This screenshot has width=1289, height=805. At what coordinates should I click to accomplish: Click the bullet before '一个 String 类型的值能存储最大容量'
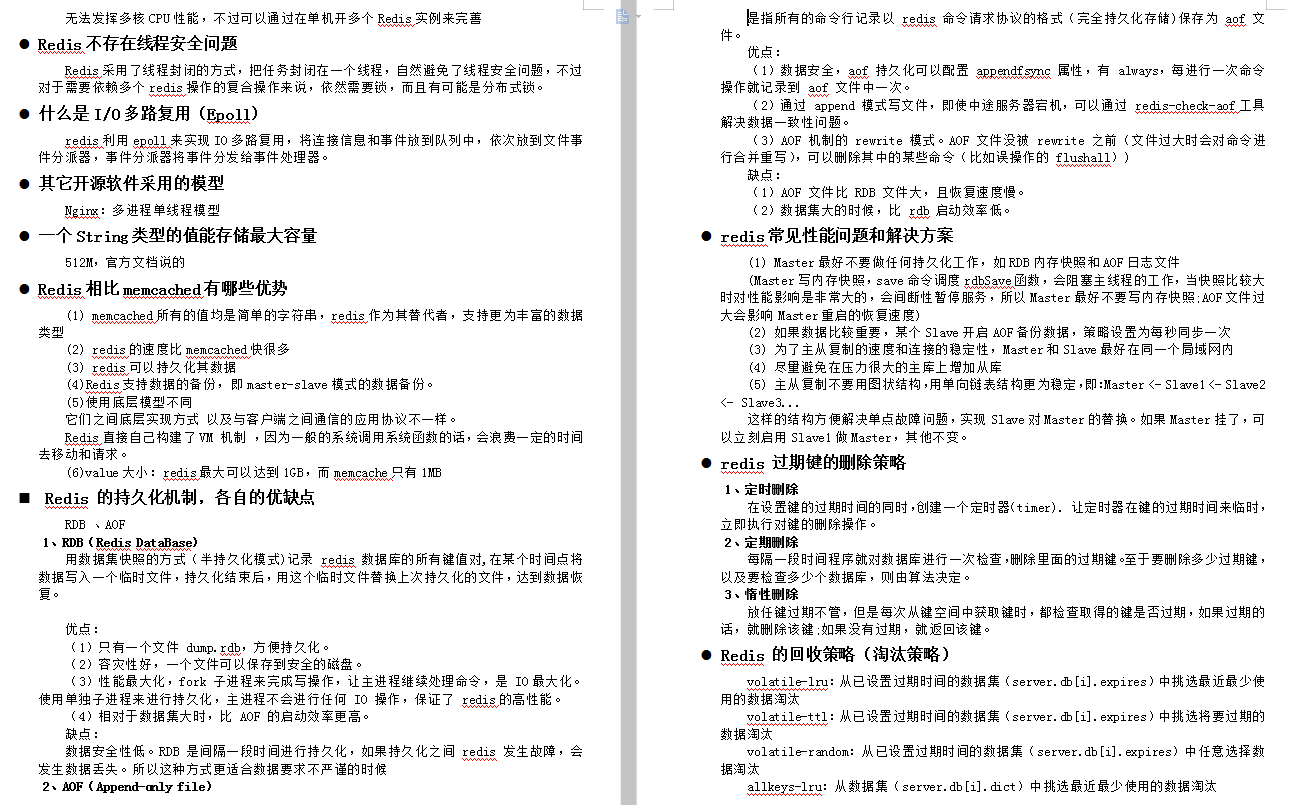[25, 233]
